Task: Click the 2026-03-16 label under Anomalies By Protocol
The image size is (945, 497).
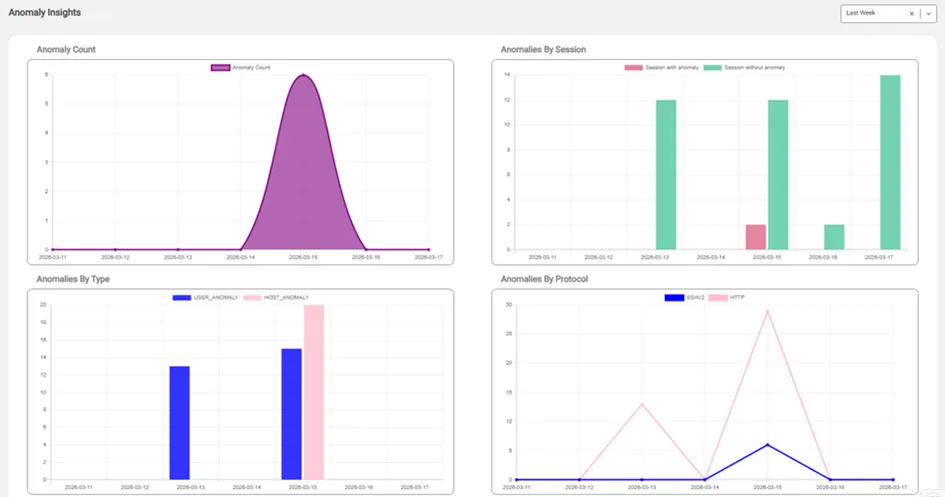Action: [830, 487]
